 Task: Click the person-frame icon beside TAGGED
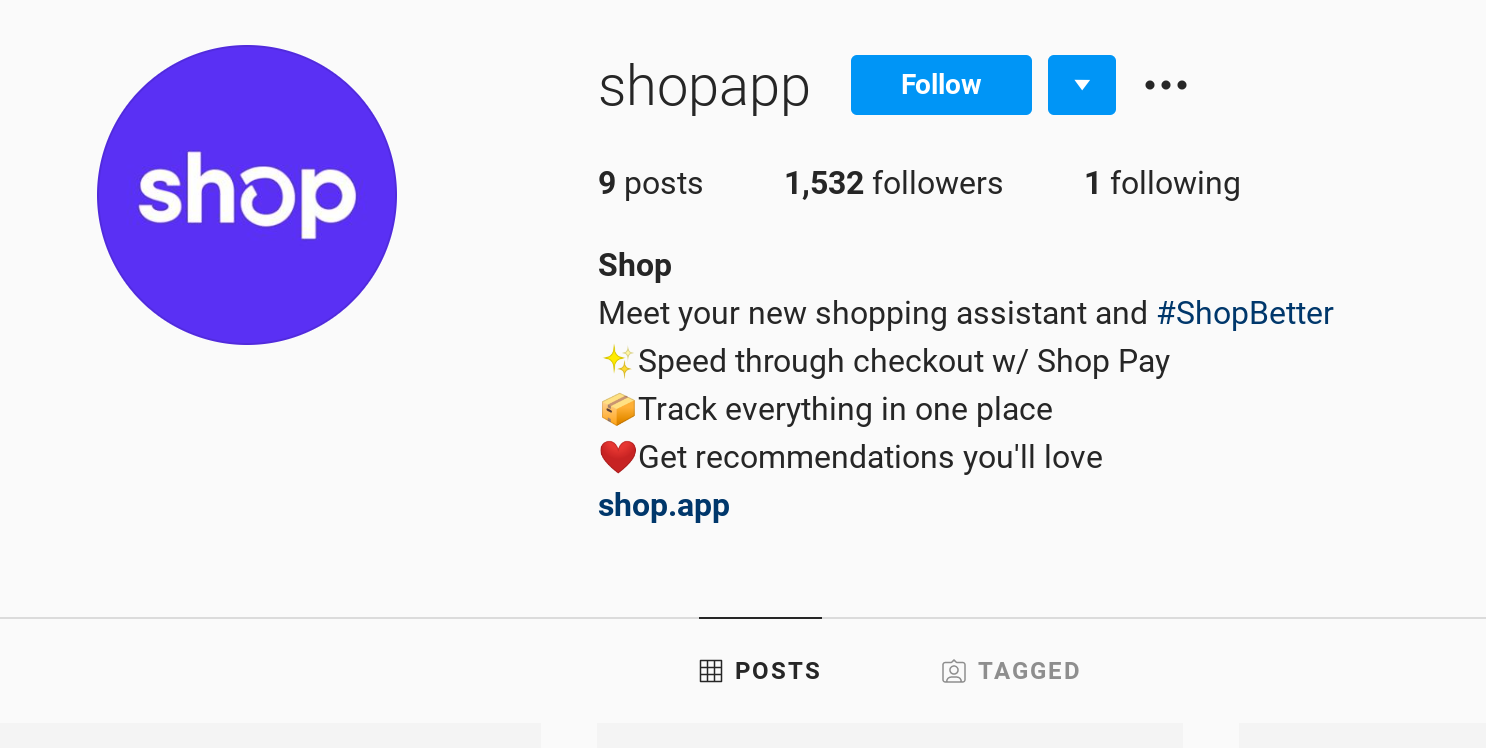pos(954,671)
